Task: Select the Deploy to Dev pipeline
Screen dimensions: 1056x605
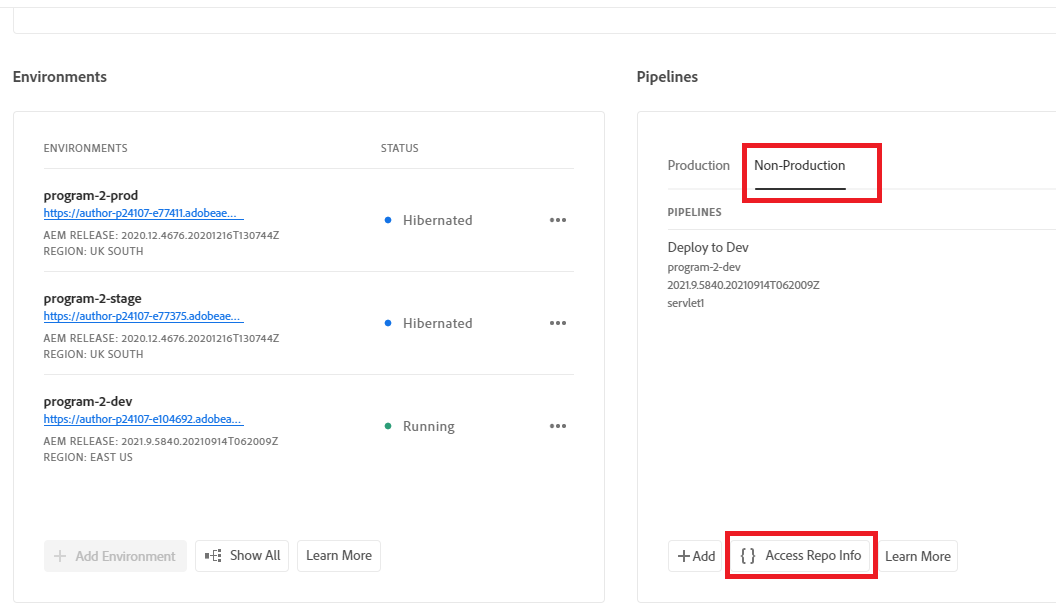Action: point(708,247)
